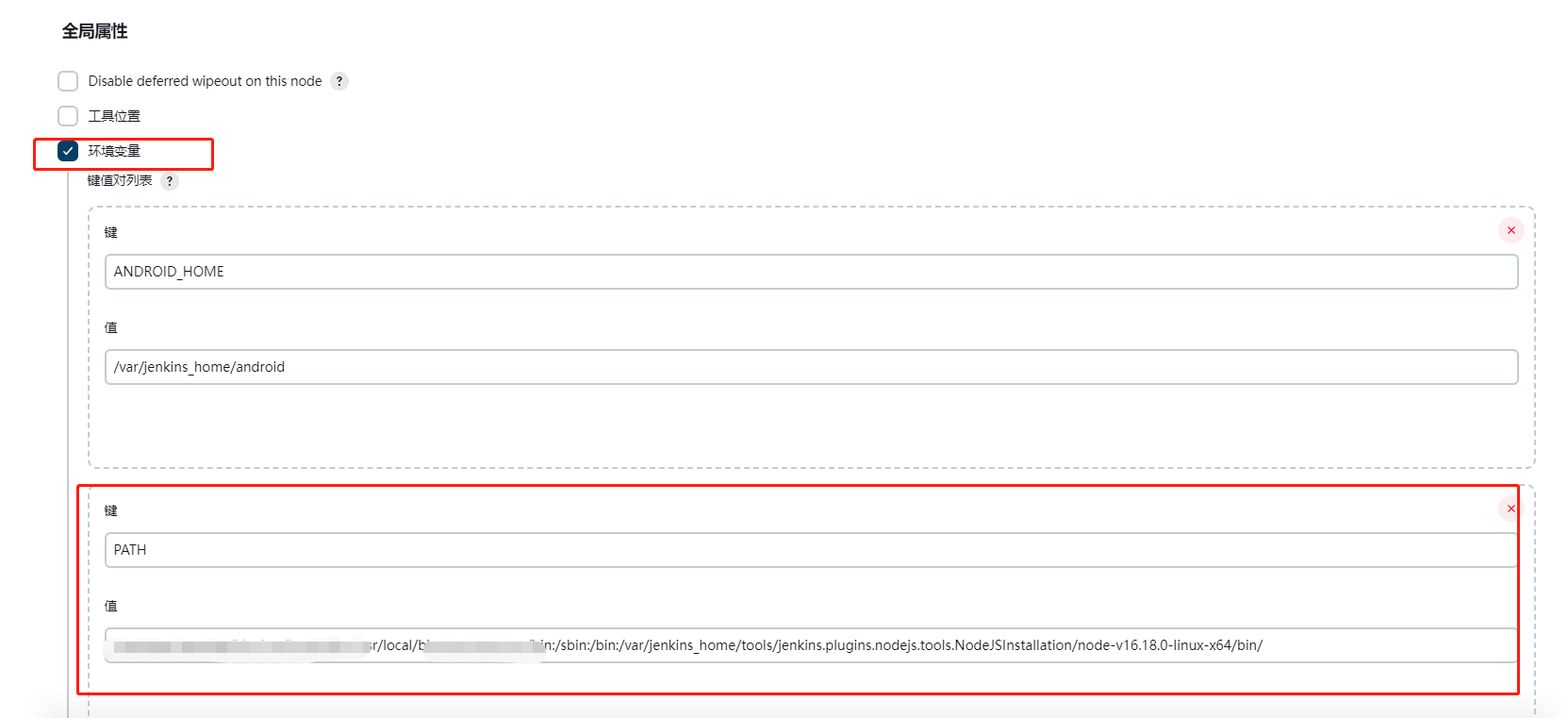Delete the ANDROID_HOME environment variable entry
1568x718 pixels.
coord(1510,230)
